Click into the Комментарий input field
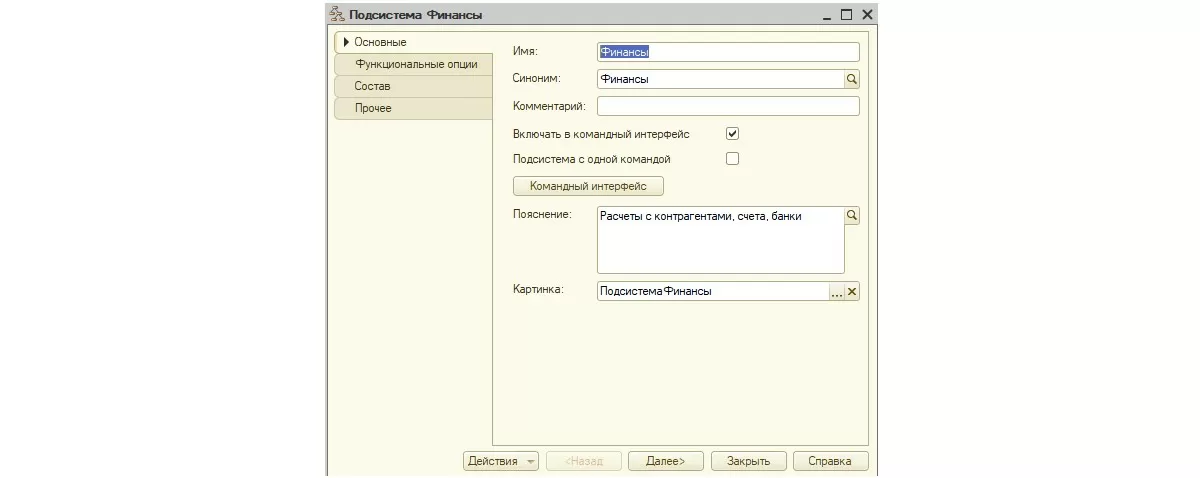1200x478 pixels. point(727,106)
